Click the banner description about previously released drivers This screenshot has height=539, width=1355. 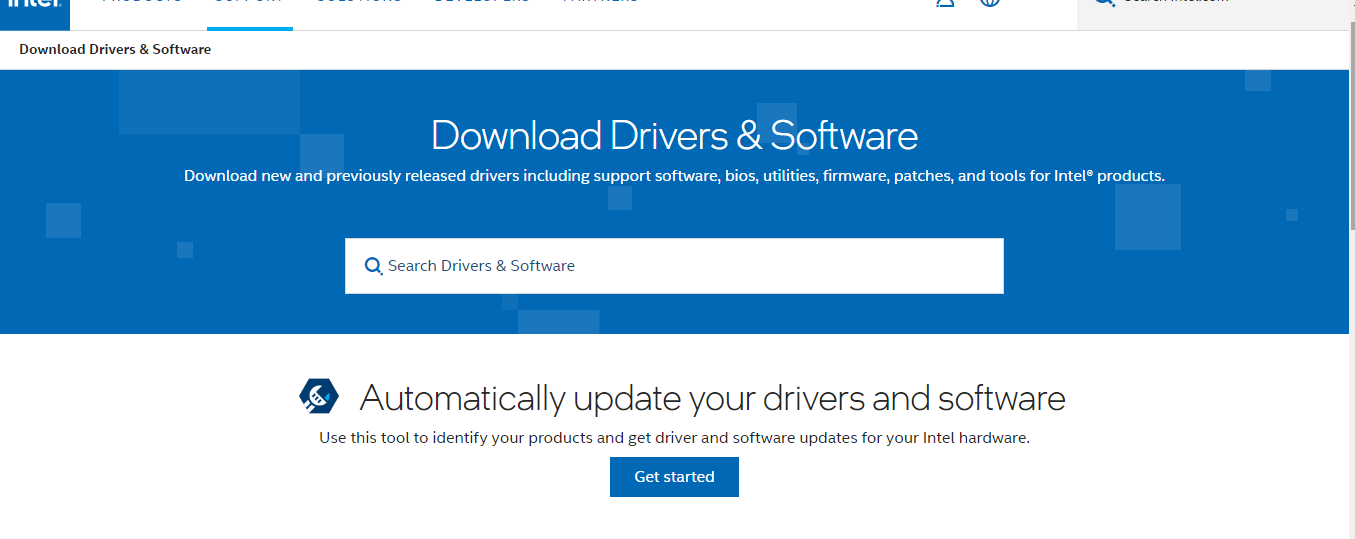674,176
